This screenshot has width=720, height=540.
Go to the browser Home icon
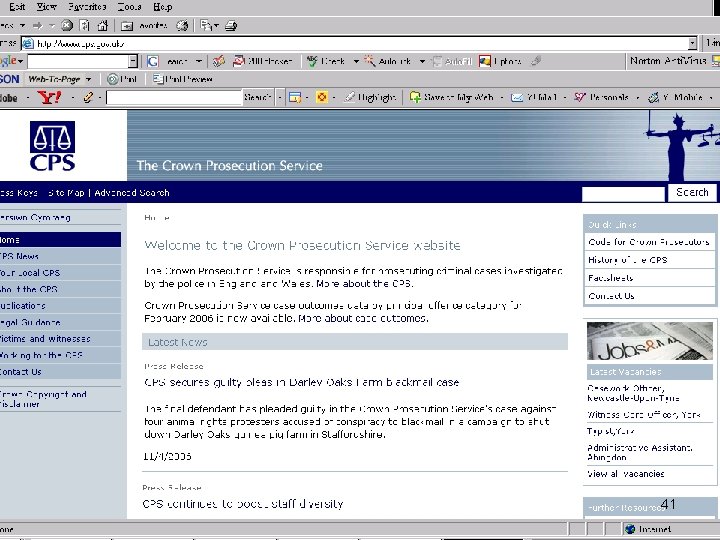[102, 25]
